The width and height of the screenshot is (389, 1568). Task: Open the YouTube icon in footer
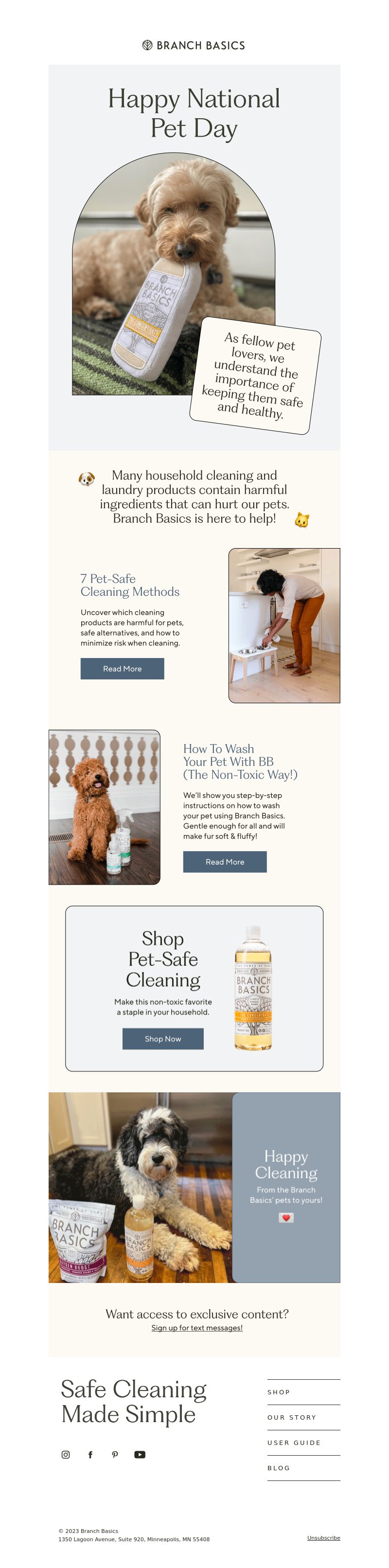[x=140, y=1454]
